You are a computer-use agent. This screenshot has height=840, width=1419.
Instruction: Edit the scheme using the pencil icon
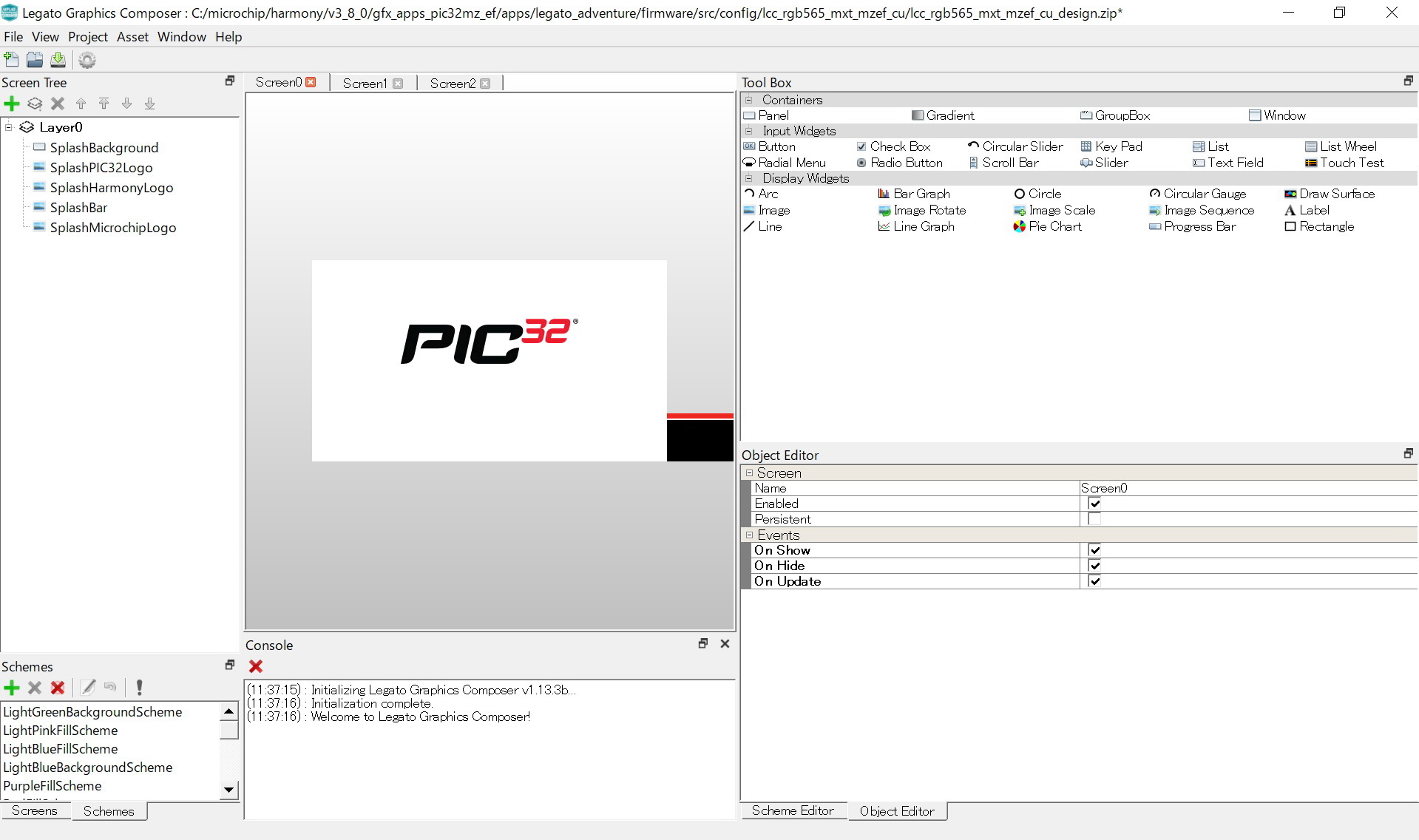pos(88,688)
